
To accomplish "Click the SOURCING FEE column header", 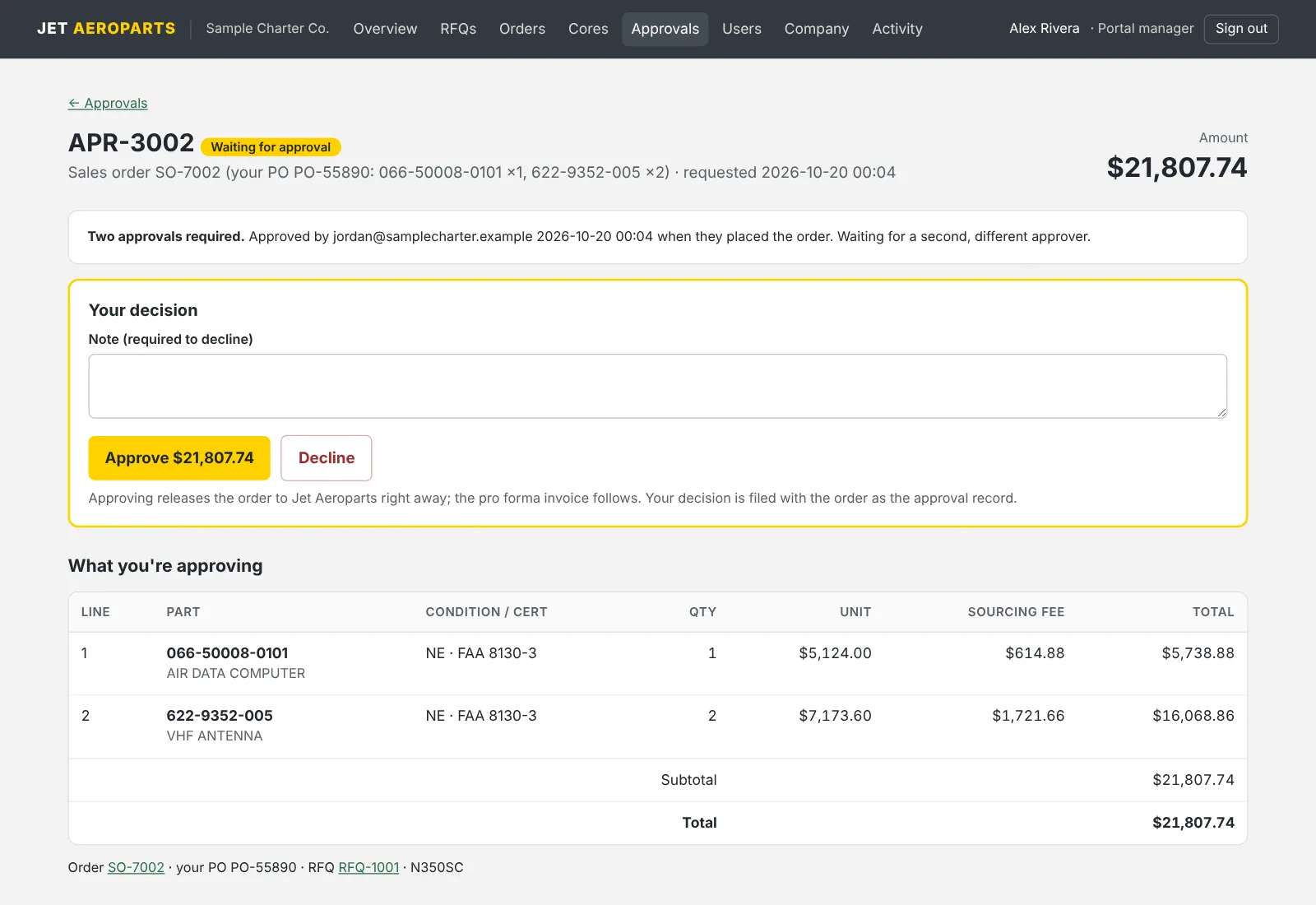I will 1016,612.
